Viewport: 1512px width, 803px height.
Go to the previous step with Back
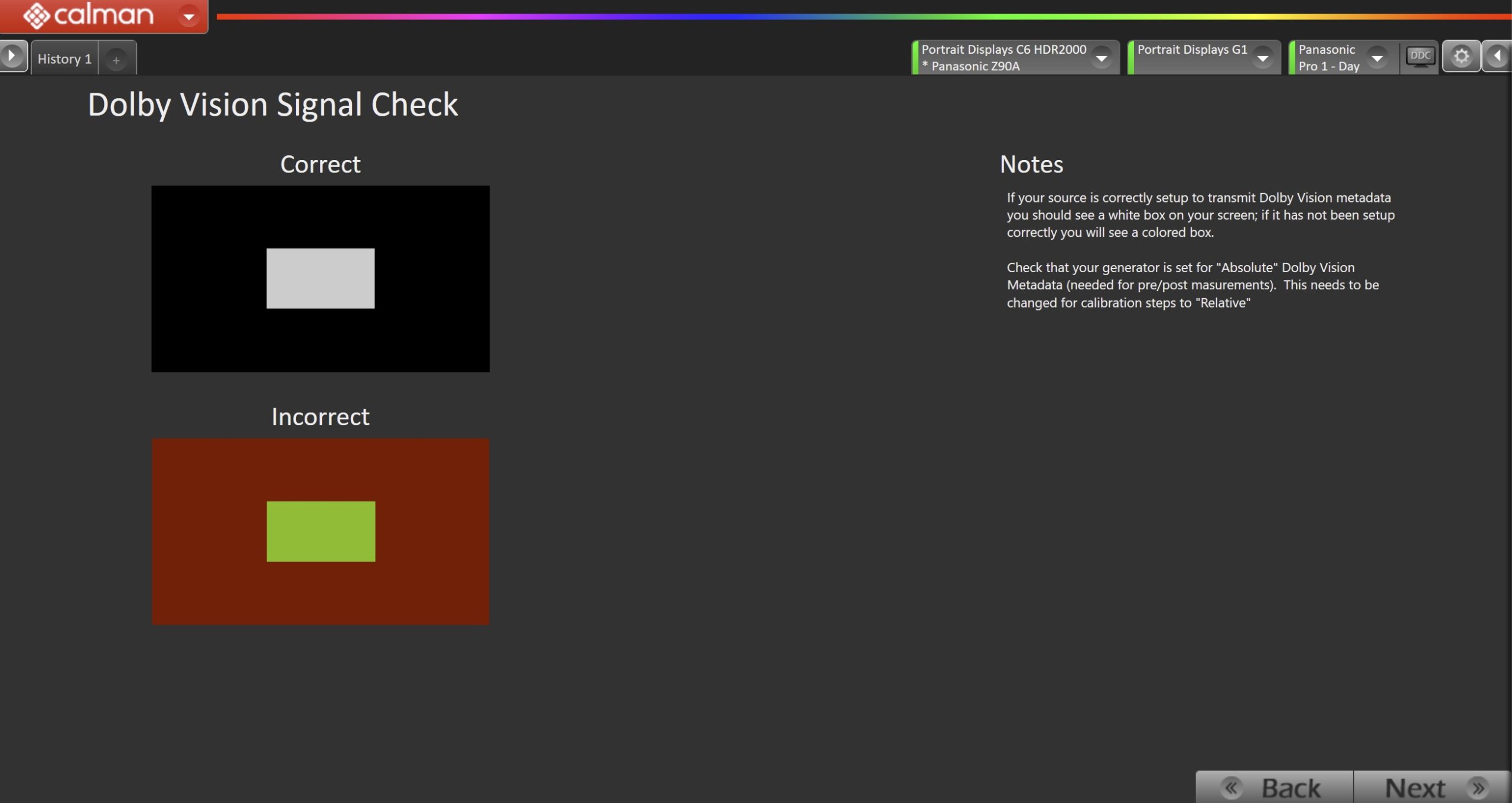1275,787
